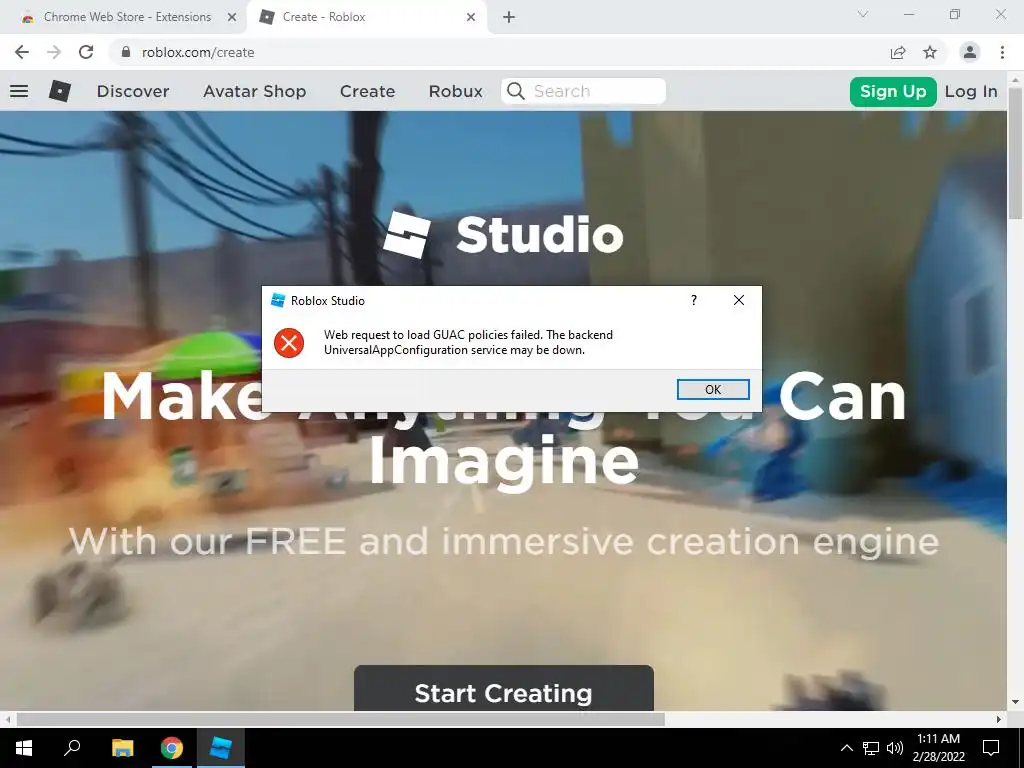Click the network tray icon
This screenshot has height=768, width=1024.
(x=871, y=748)
